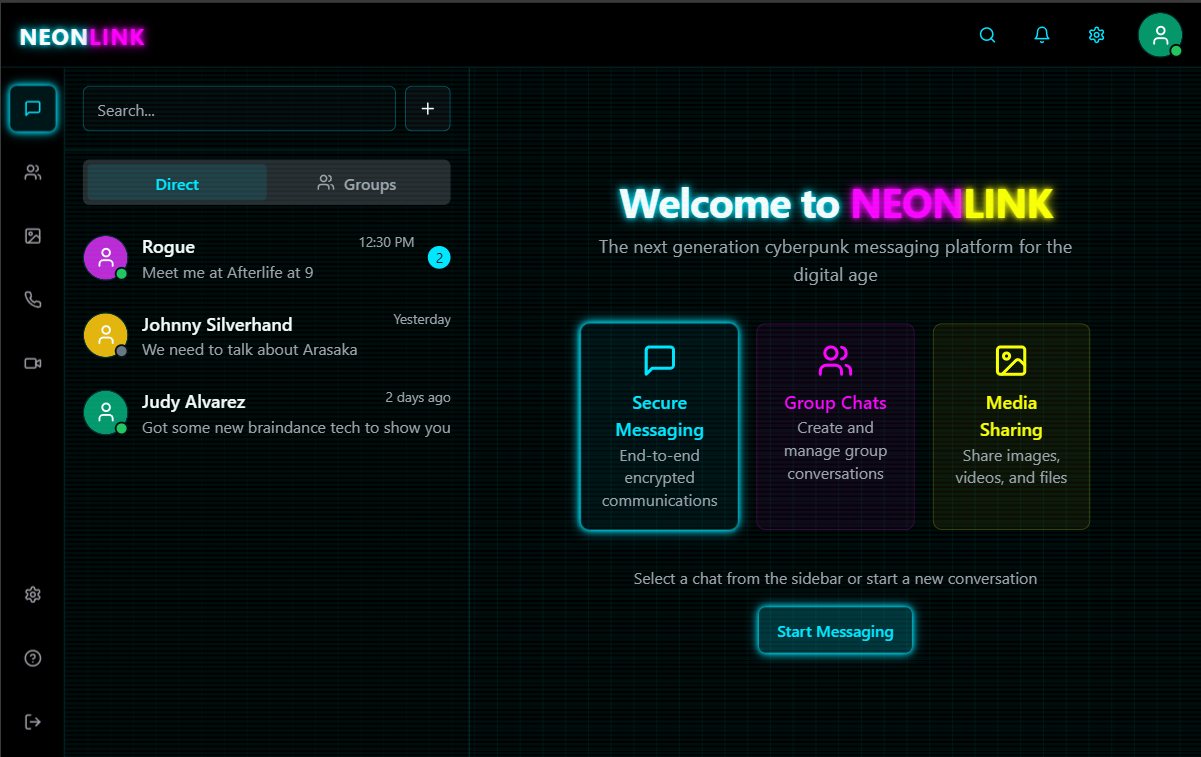Click the Start Messaging button

click(x=835, y=631)
